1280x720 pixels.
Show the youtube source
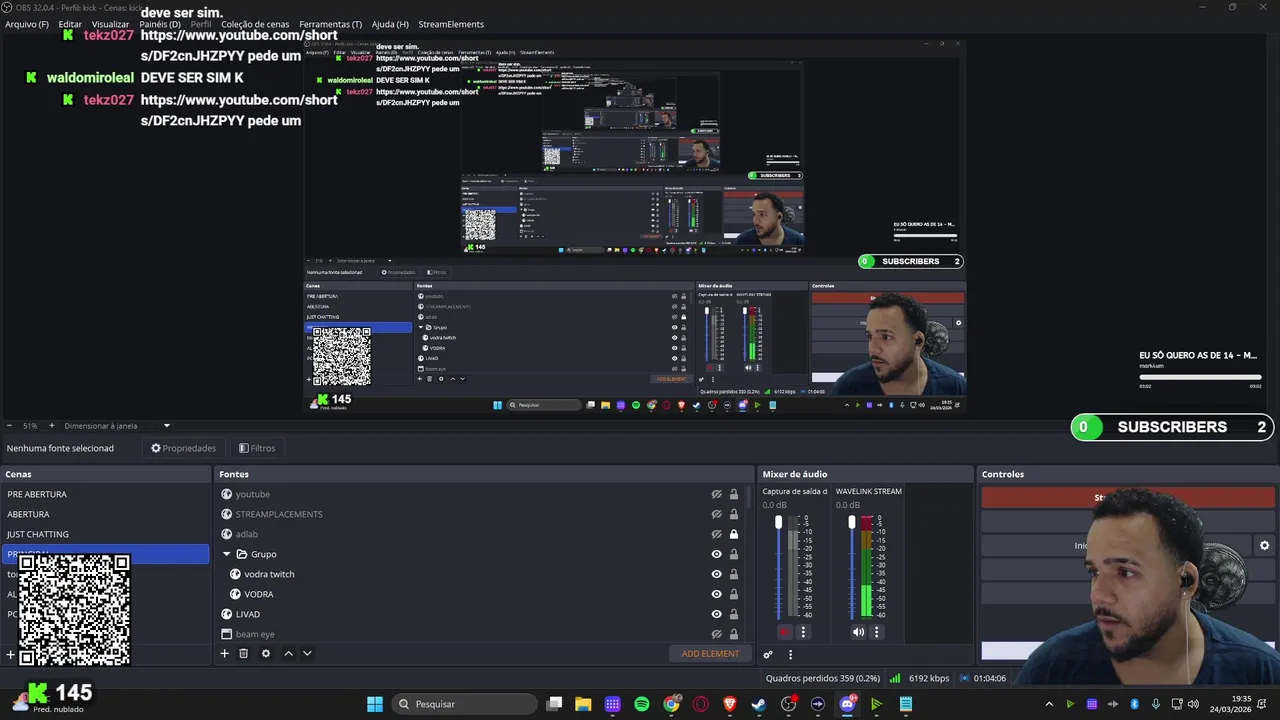(716, 494)
